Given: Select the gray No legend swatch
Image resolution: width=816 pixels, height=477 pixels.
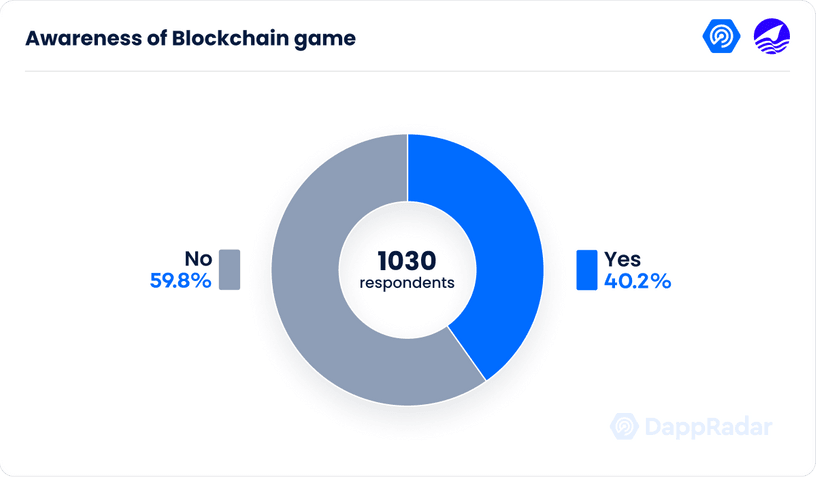Looking at the screenshot, I should (x=229, y=270).
